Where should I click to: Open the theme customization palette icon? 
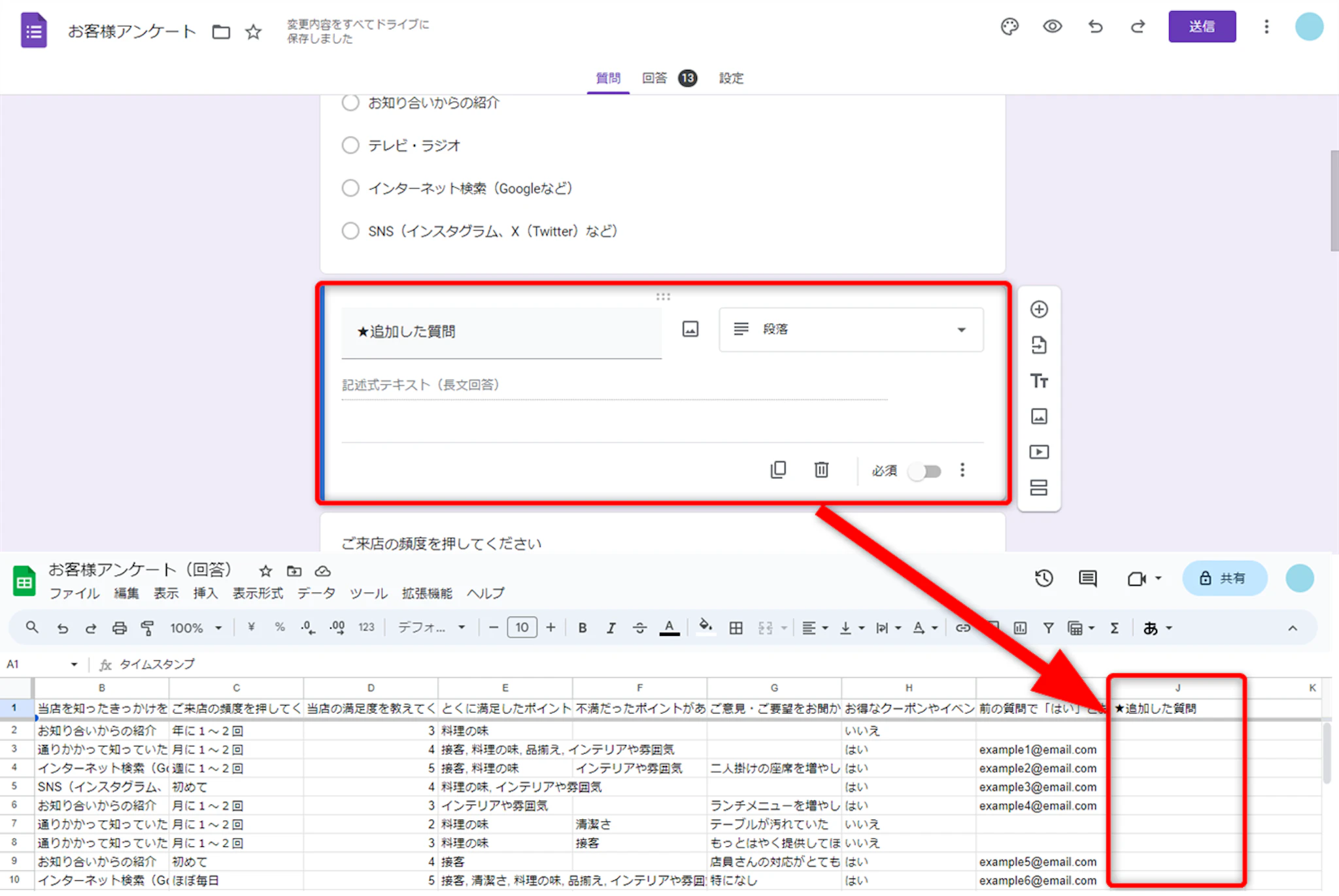pyautogui.click(x=1009, y=27)
